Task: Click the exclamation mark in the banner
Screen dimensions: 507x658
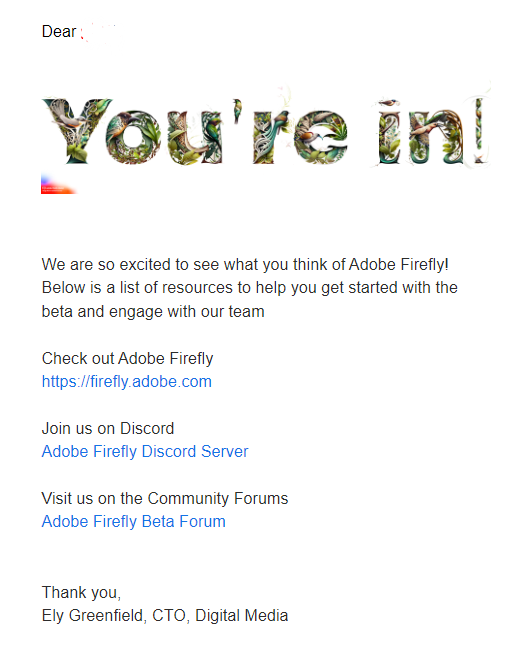Action: [x=480, y=131]
